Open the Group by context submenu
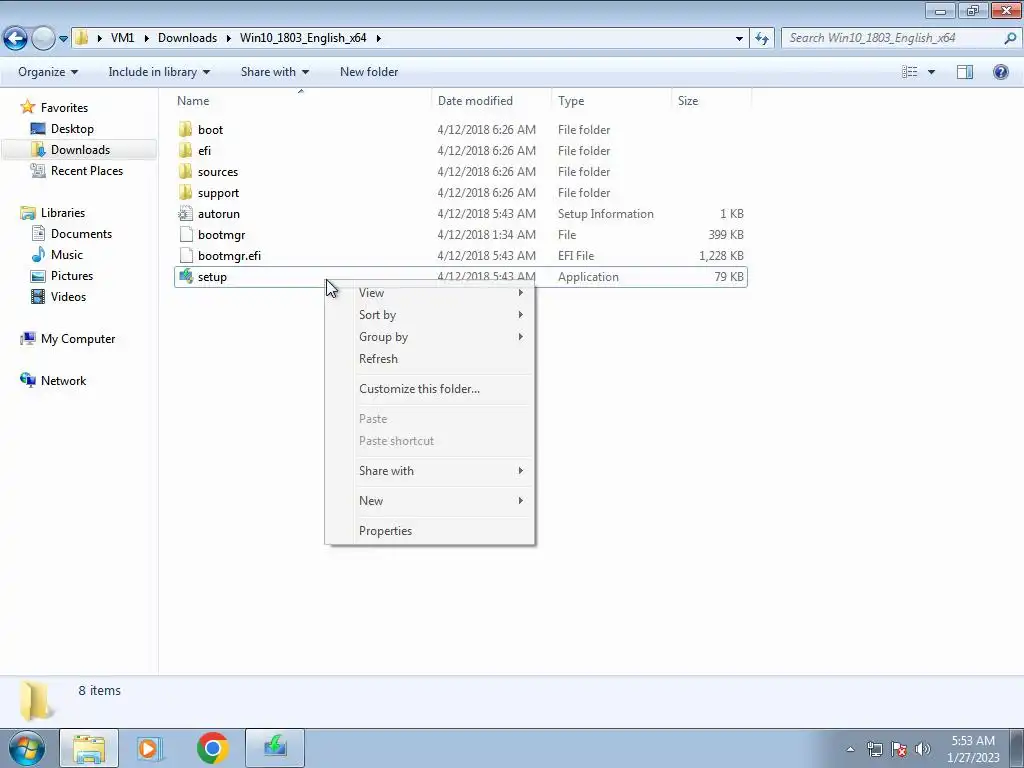Viewport: 1024px width, 768px height. (x=430, y=337)
